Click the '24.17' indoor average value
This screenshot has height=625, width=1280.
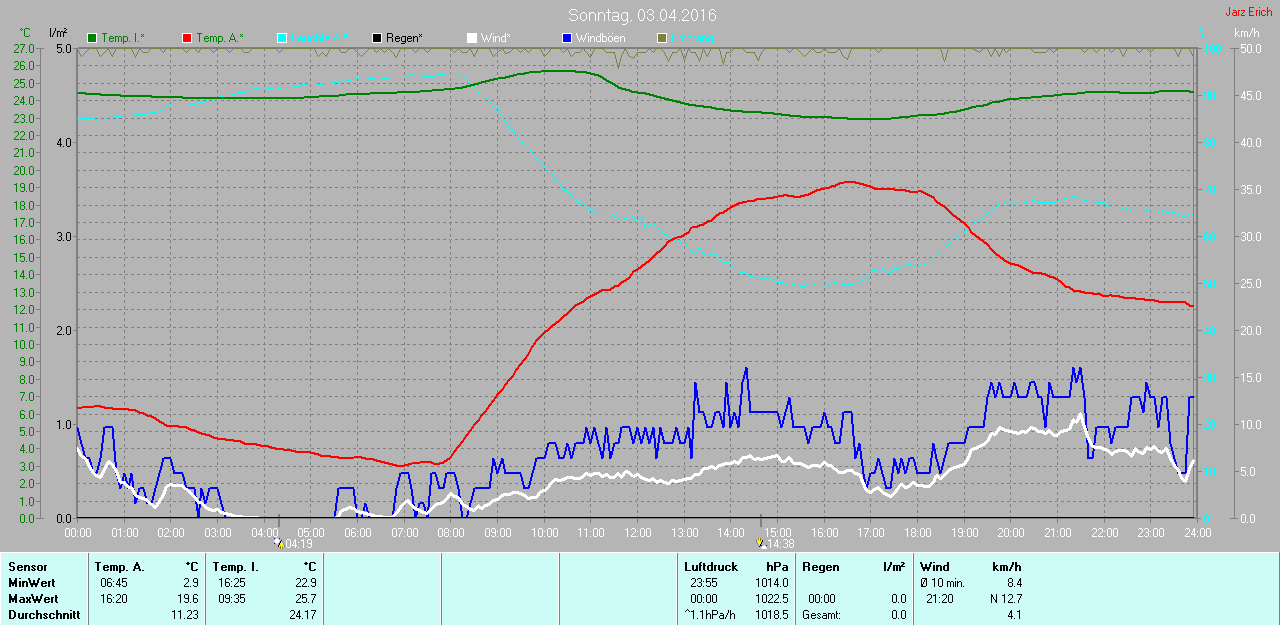[x=301, y=615]
